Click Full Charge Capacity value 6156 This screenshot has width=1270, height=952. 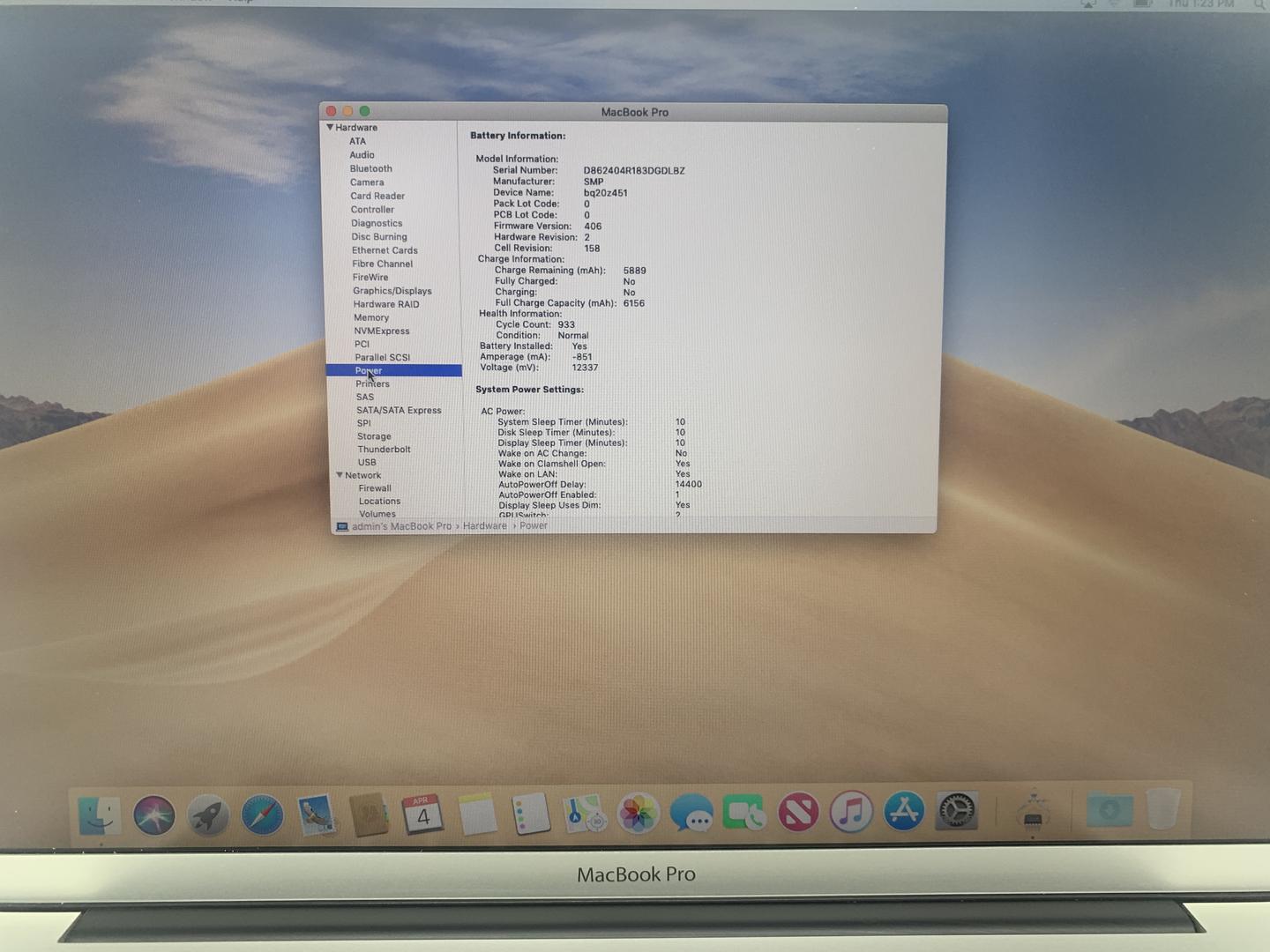634,303
